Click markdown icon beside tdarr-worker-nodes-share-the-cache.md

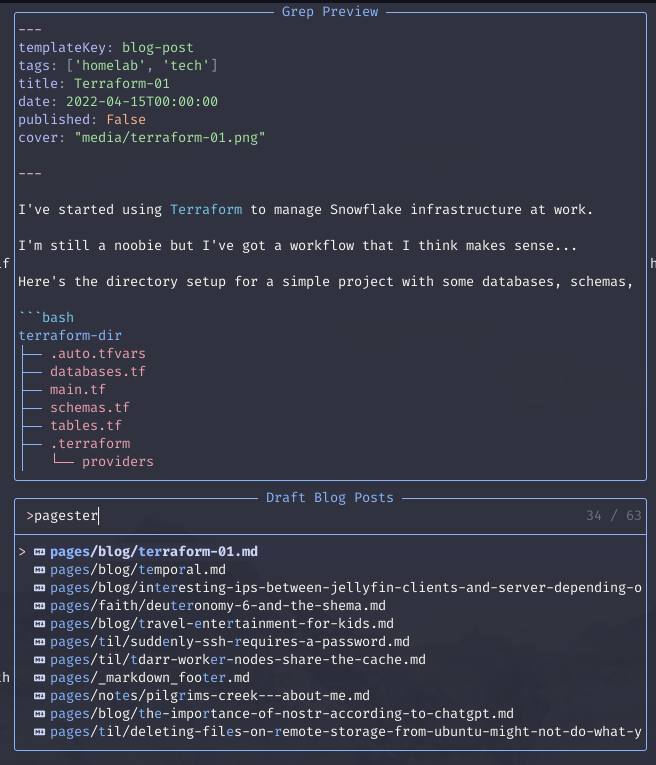point(39,660)
